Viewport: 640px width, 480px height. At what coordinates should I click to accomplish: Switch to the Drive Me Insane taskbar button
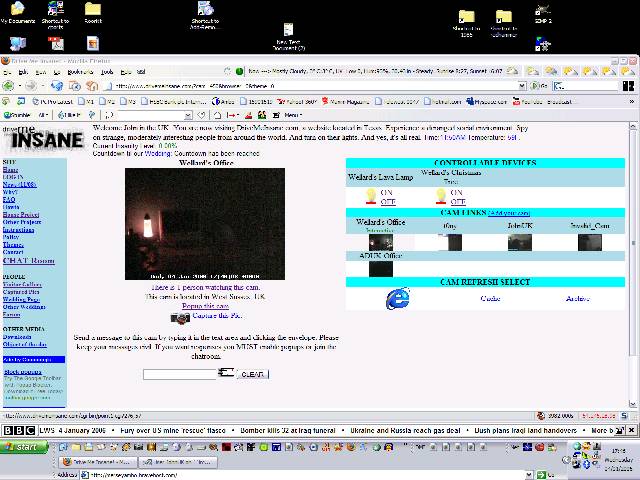pyautogui.click(x=97, y=462)
